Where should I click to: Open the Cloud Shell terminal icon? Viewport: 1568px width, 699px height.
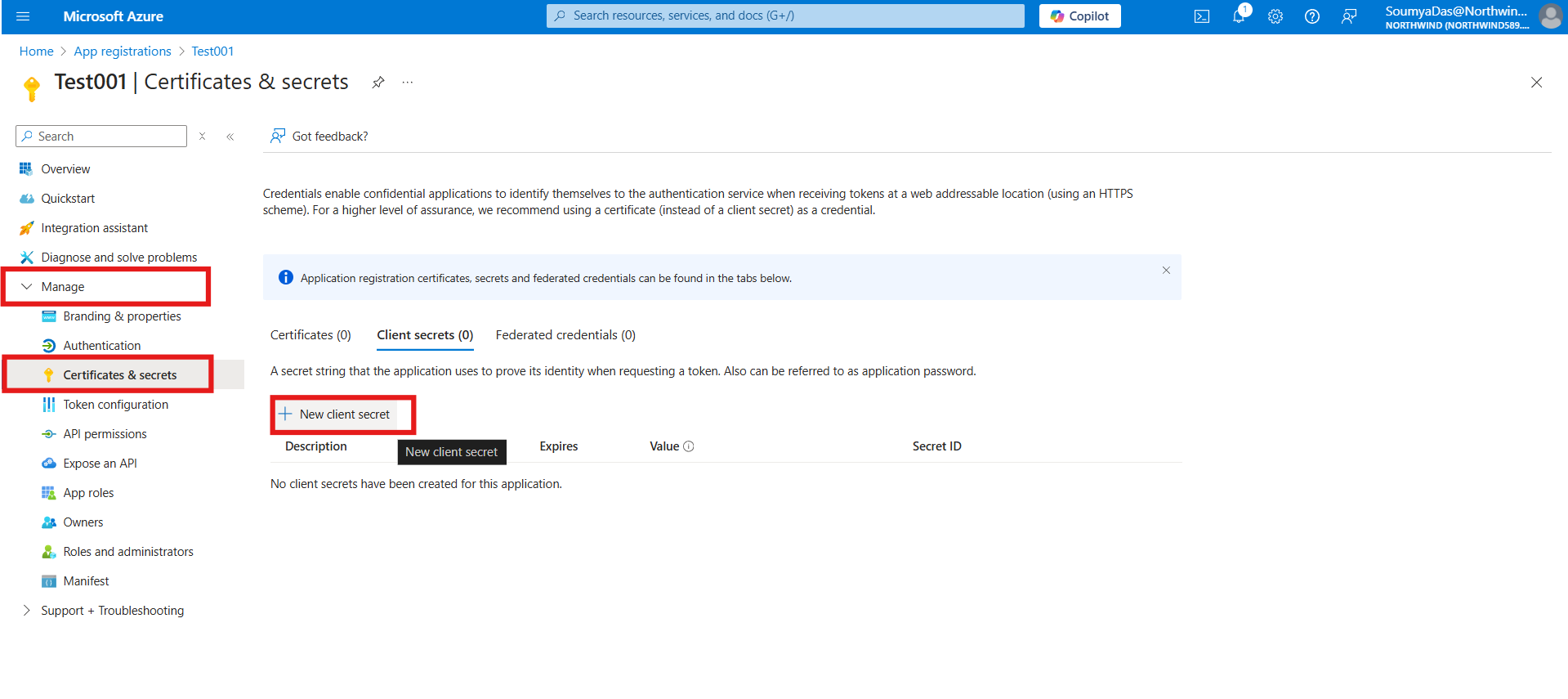(1201, 16)
